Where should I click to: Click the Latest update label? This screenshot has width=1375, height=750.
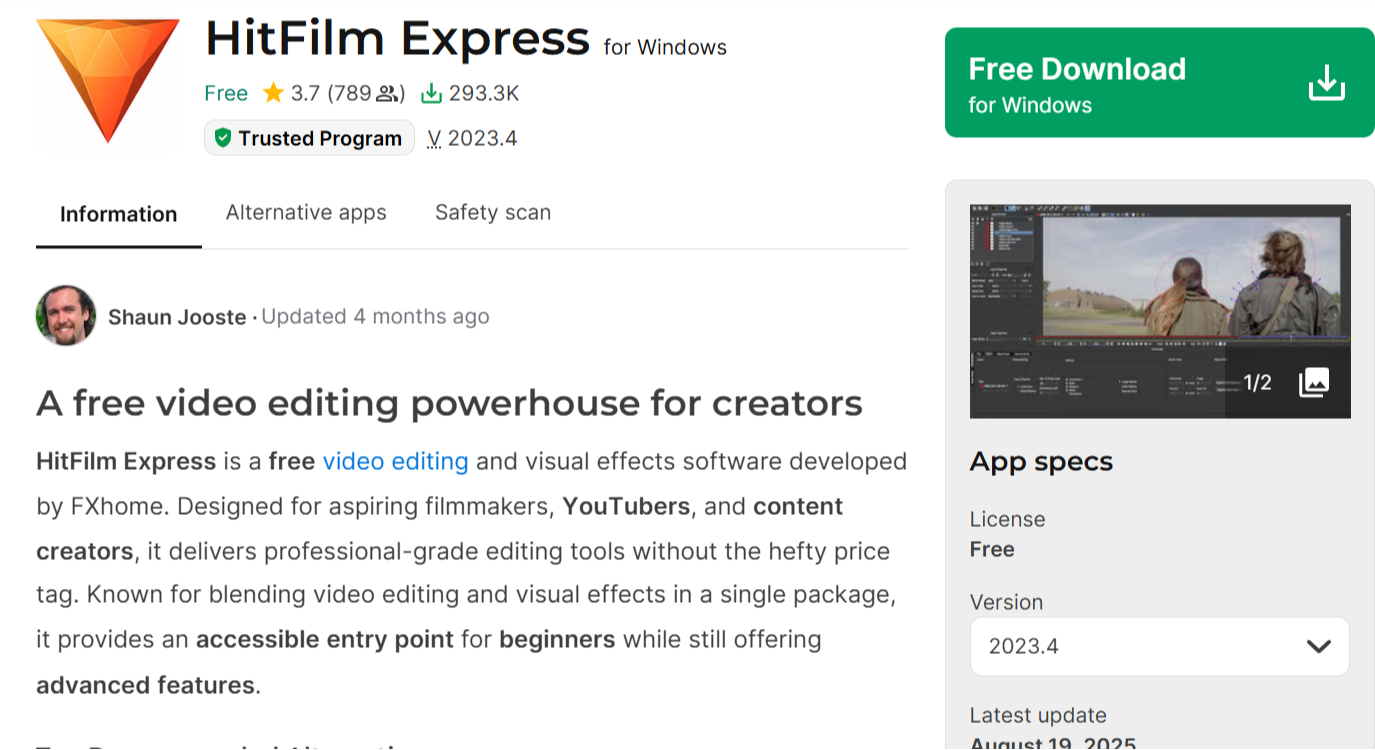(1038, 715)
